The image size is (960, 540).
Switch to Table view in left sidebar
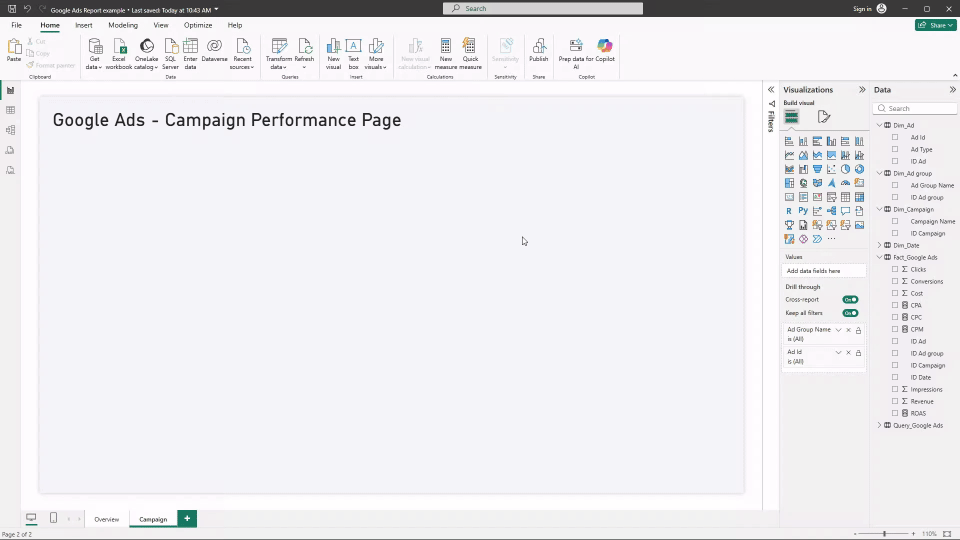coord(10,110)
